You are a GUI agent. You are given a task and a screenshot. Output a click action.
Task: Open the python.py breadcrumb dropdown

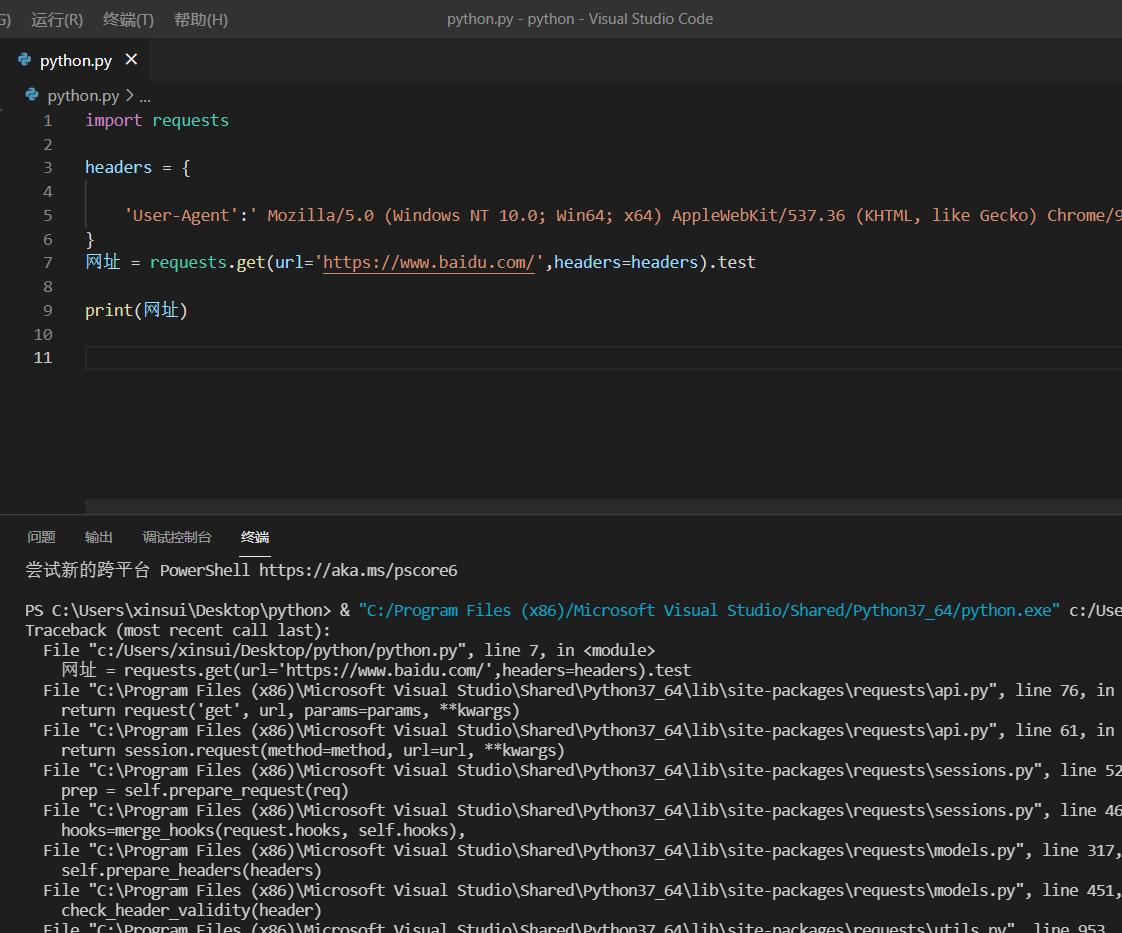click(x=83, y=96)
